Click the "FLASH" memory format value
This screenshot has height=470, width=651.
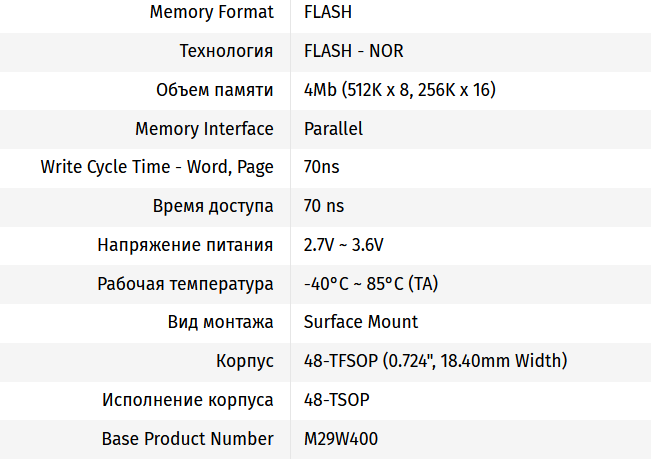point(328,12)
